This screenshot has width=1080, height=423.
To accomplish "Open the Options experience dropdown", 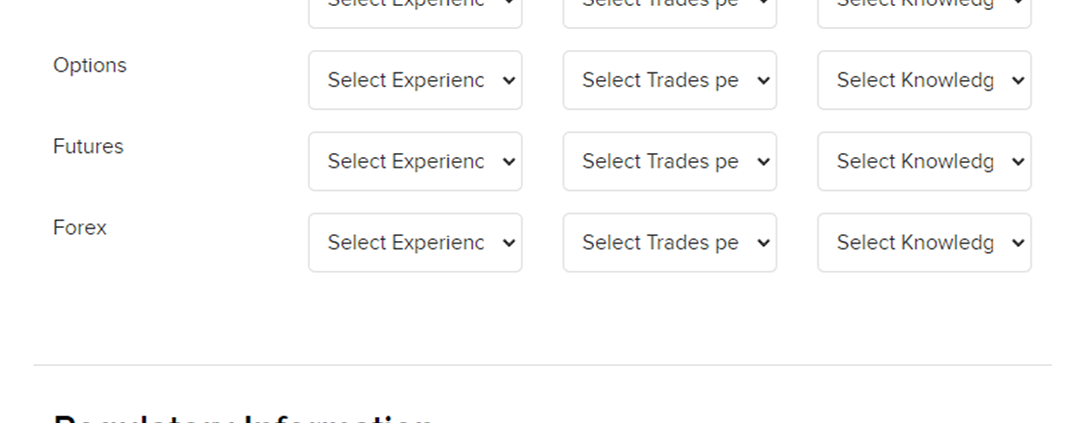I will (414, 80).
